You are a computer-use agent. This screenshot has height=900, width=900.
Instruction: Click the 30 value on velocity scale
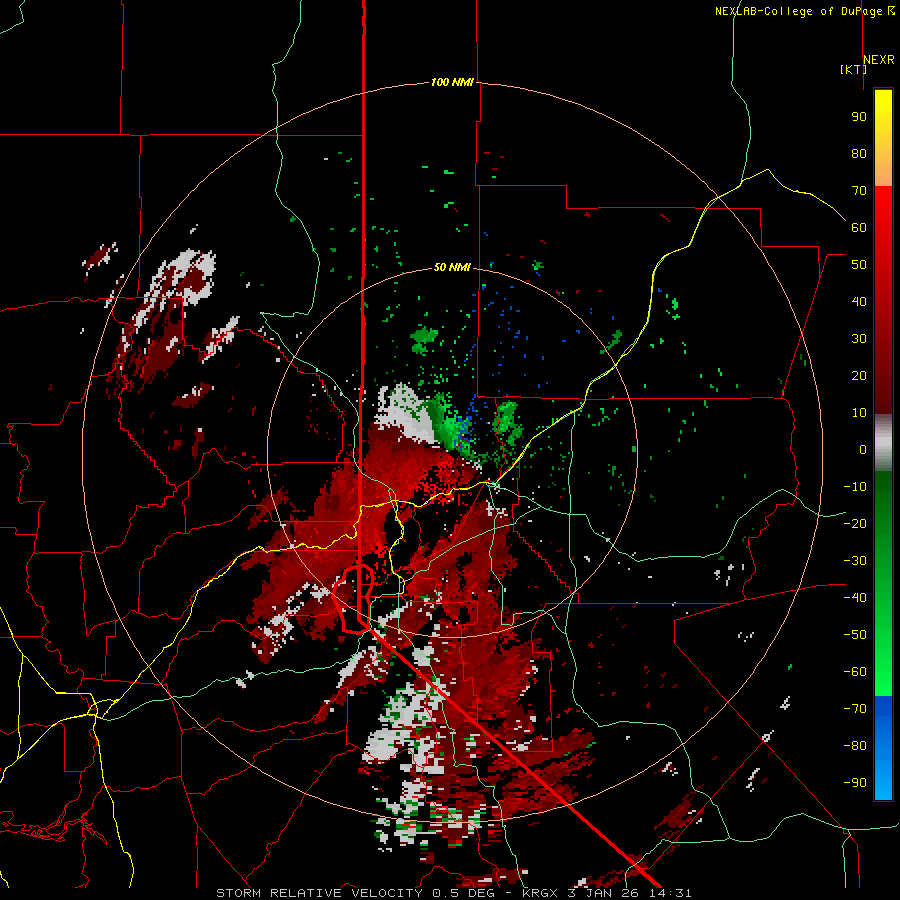coord(859,339)
